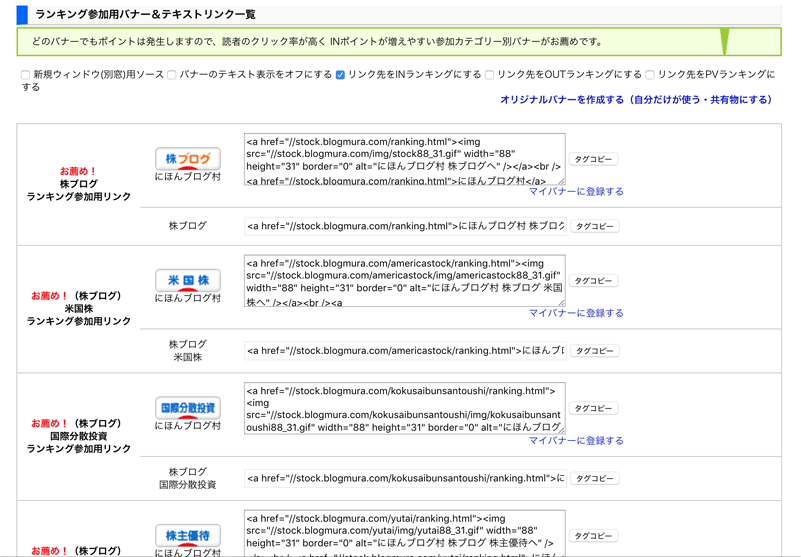Click にほんブログ村 under the 米国株 banner
The width and height of the screenshot is (801, 557).
pos(188,298)
